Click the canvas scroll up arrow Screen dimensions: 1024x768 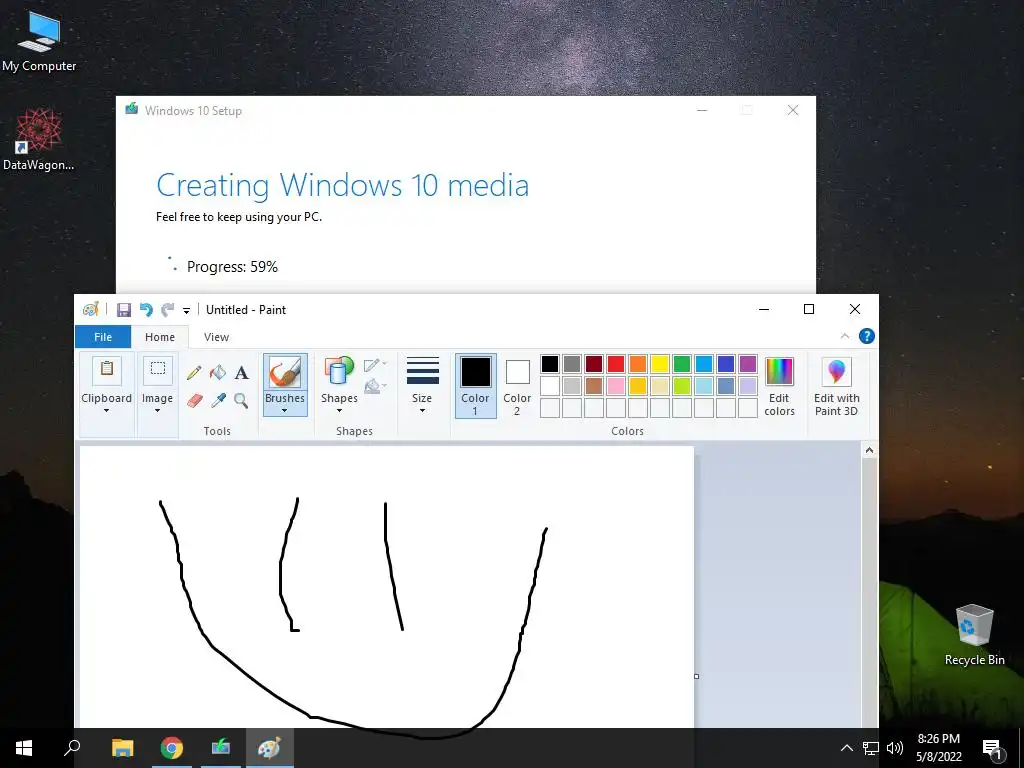[x=869, y=450]
